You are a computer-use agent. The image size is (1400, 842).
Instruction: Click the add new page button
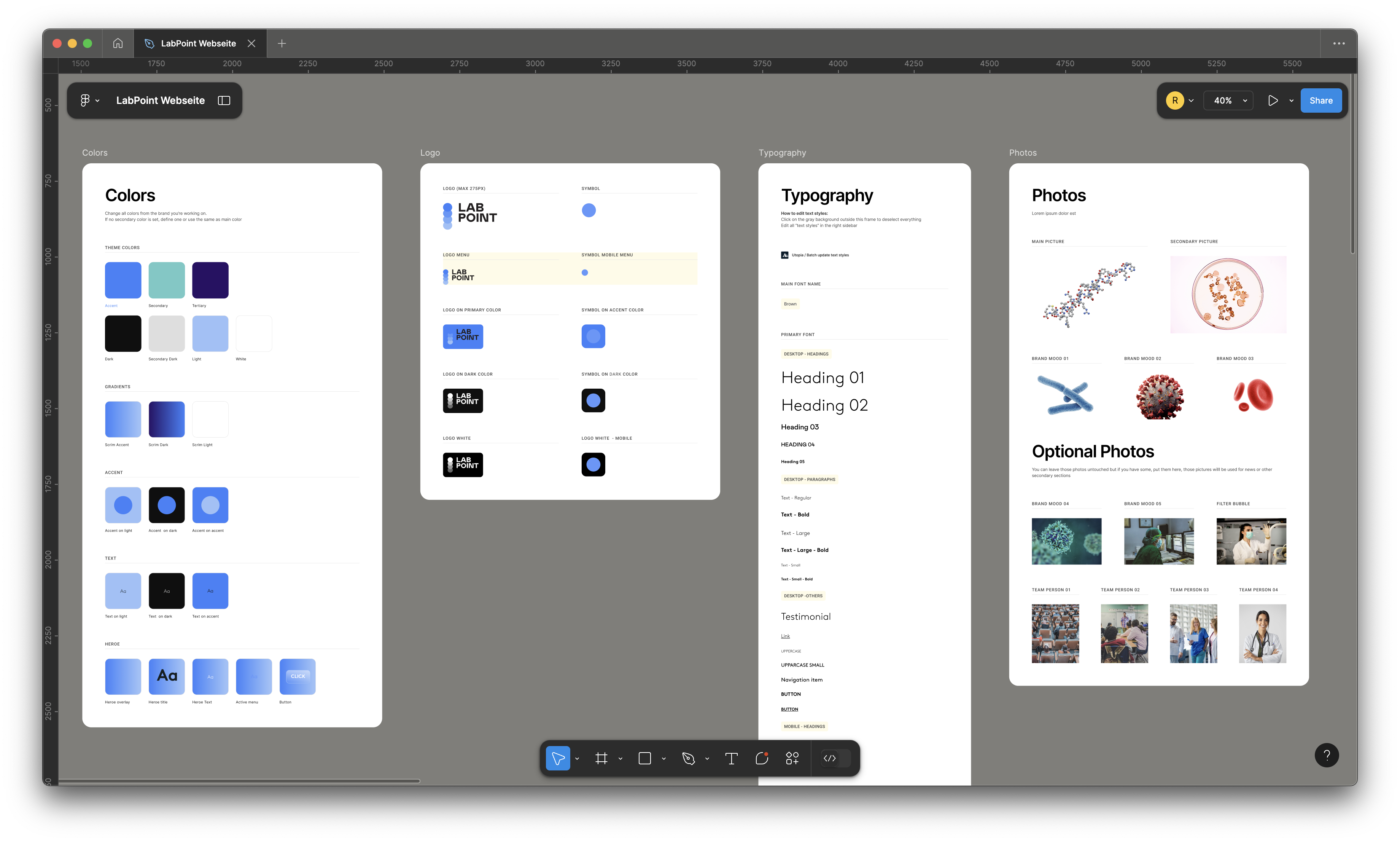(282, 43)
